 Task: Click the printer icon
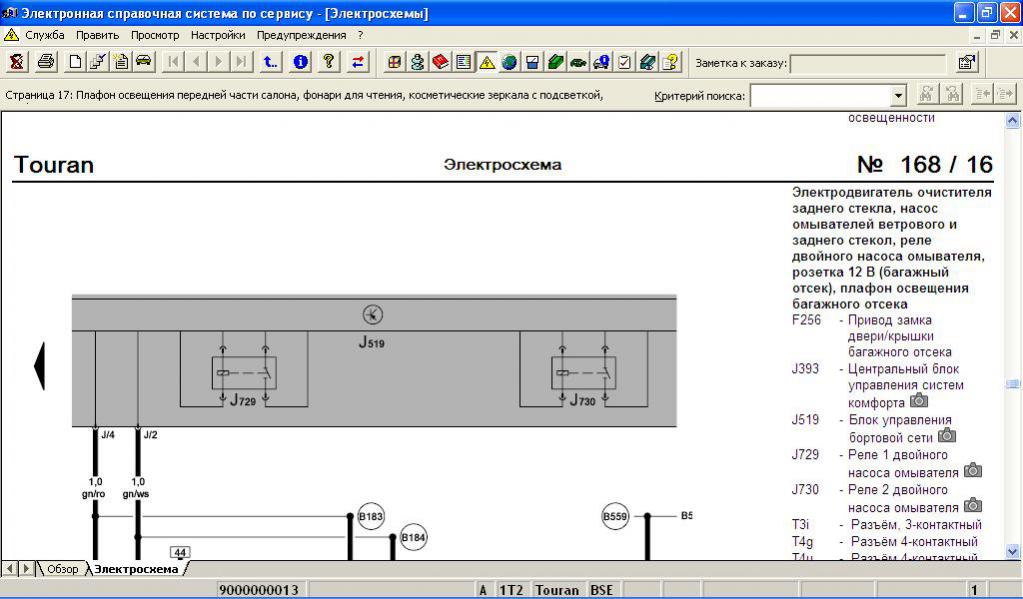click(46, 62)
